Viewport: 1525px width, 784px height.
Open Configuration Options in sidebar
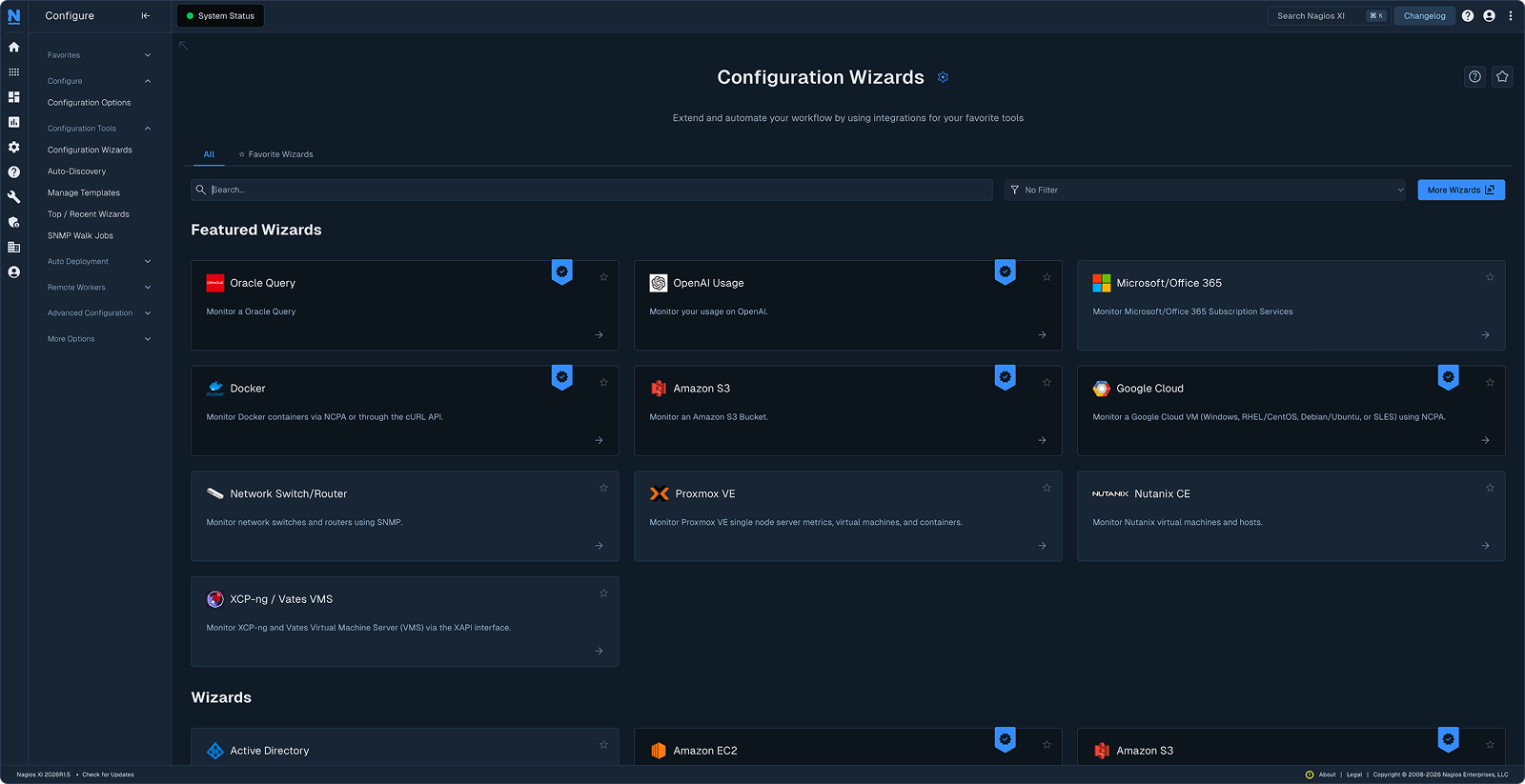90,103
